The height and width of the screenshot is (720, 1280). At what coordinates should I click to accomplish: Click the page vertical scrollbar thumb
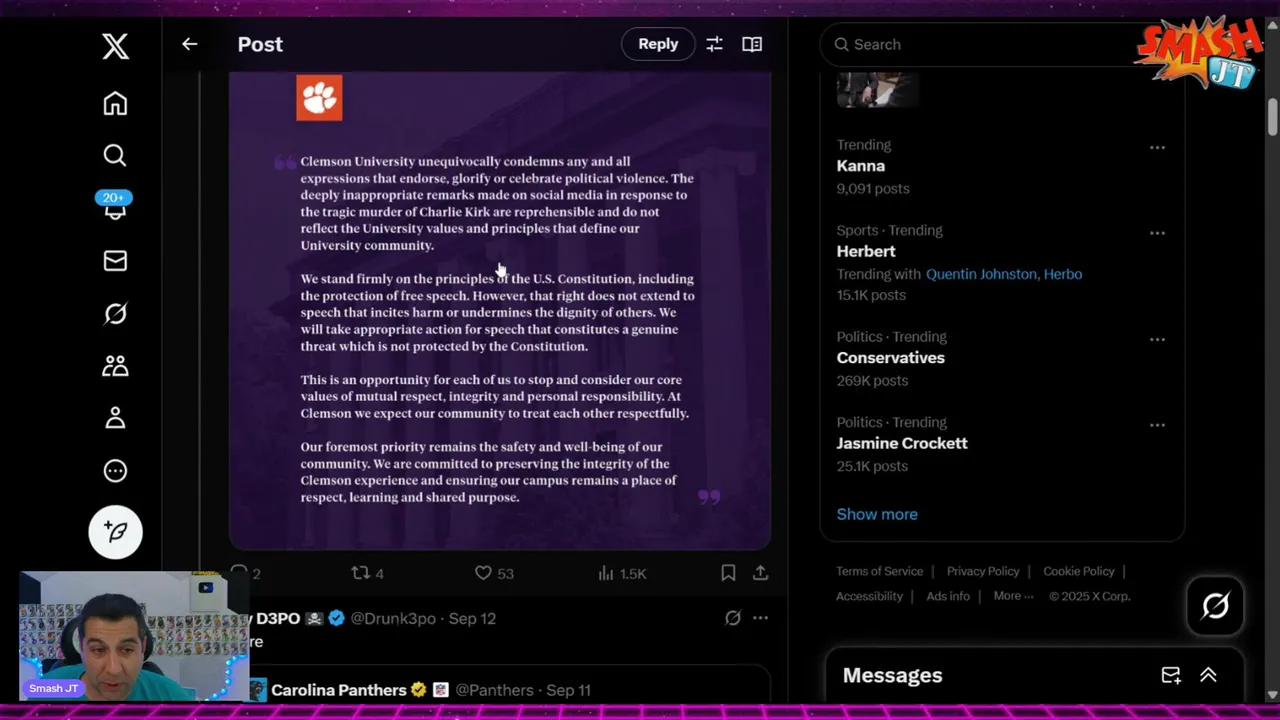click(1272, 116)
